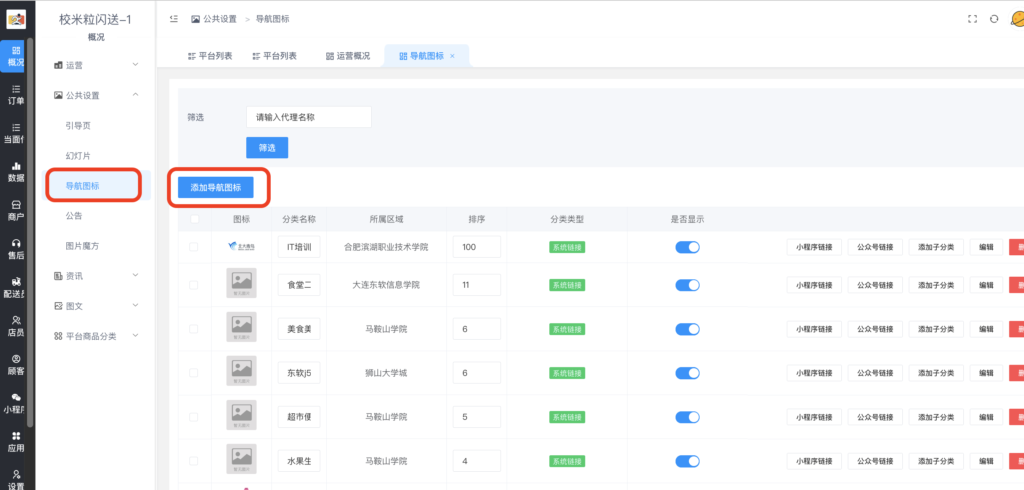Viewport: 1024px width, 490px height.
Task: Collapse the 公共设置 menu group
Action: 97,95
